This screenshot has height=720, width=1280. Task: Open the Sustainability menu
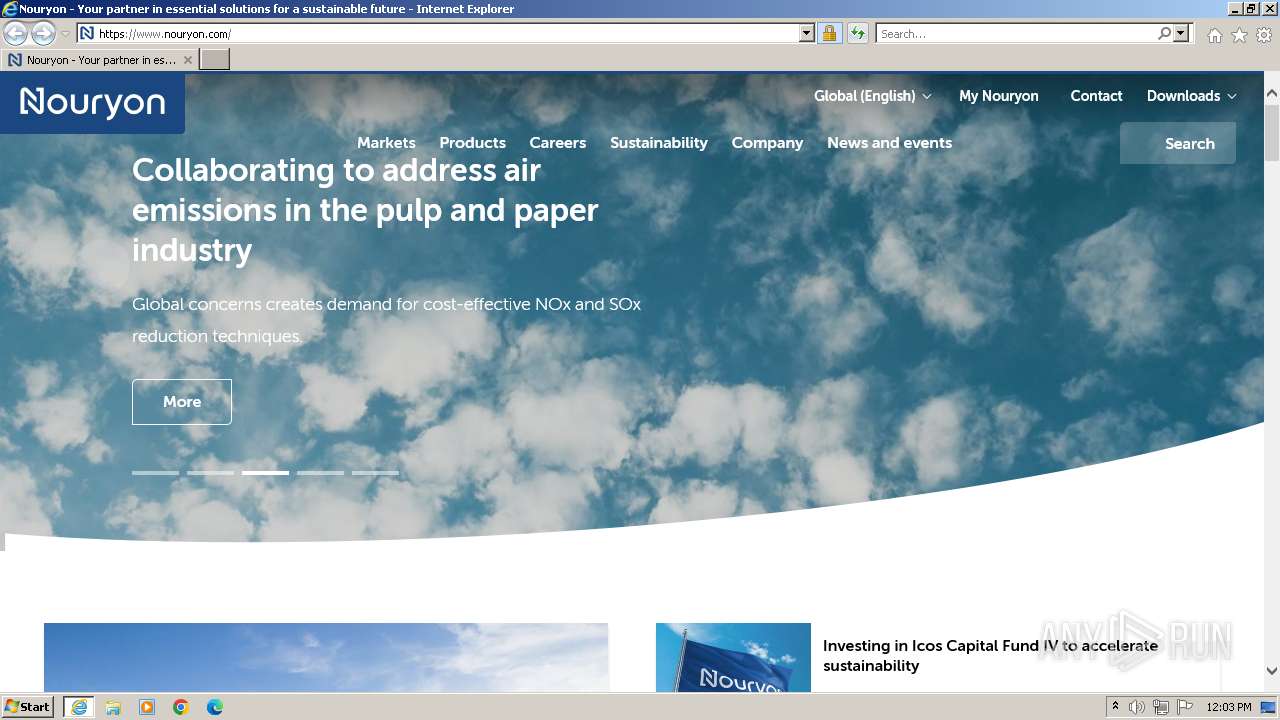click(659, 143)
